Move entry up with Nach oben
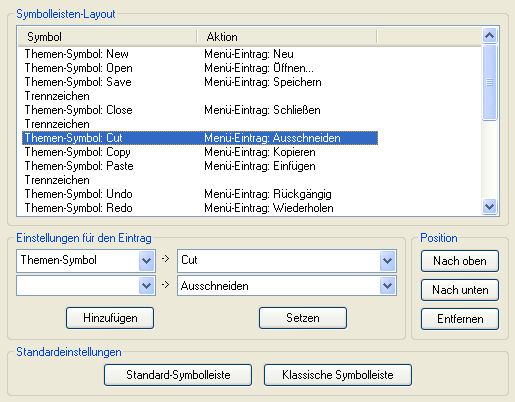Screen dimensions: 515x402 460,261
